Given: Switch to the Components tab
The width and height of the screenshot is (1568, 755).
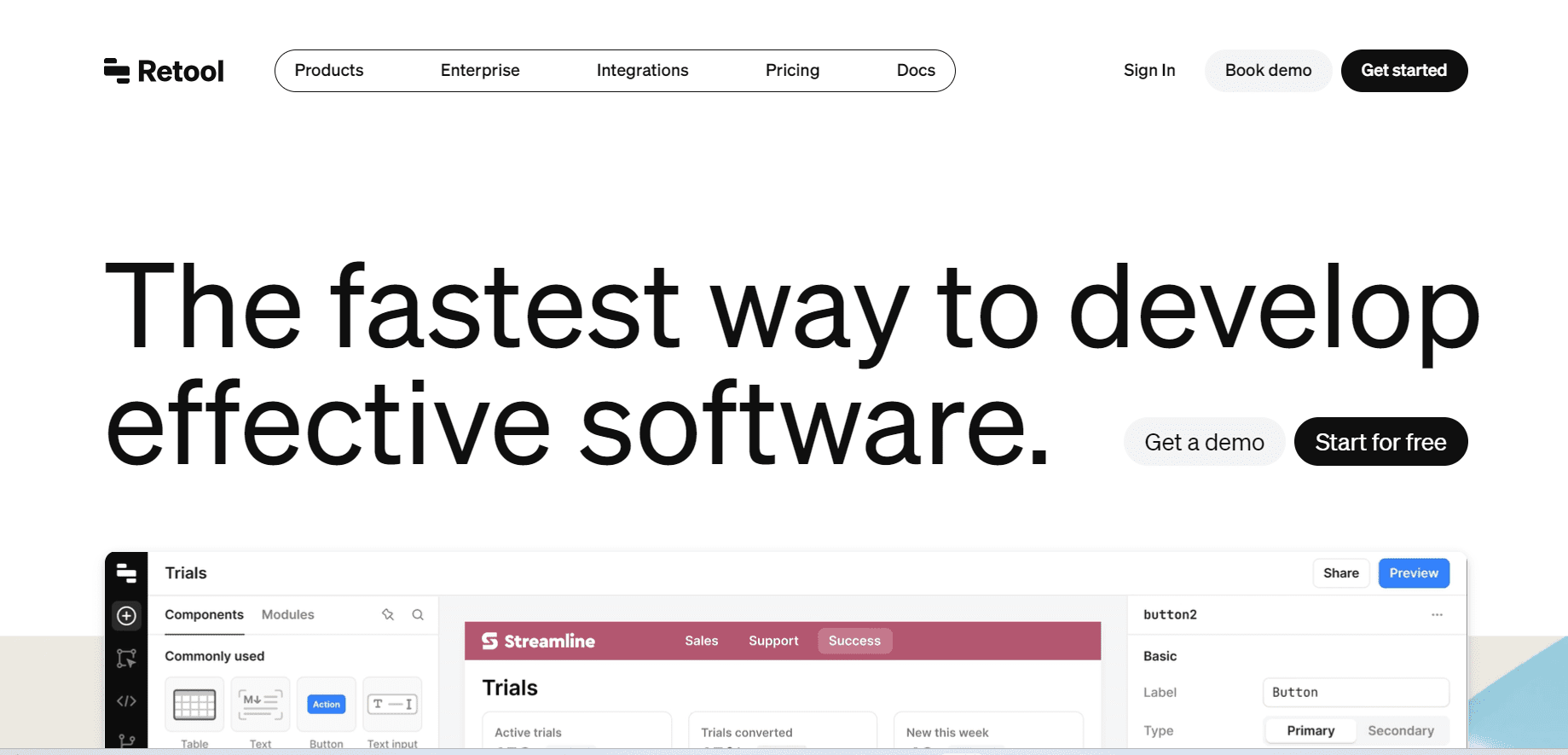Looking at the screenshot, I should click(204, 614).
